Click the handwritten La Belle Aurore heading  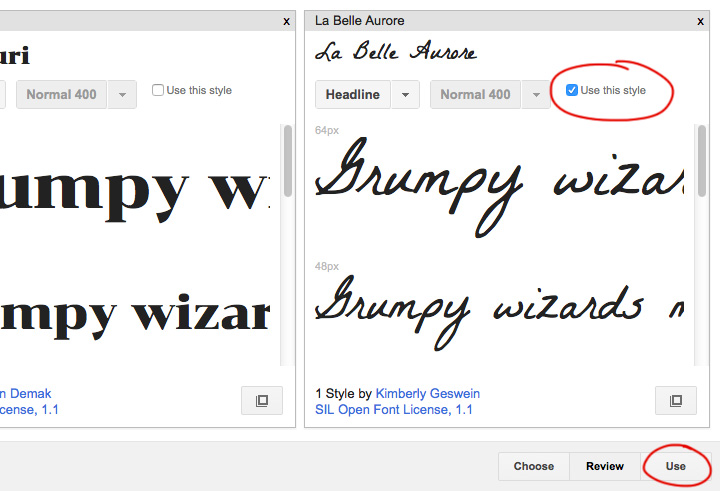(396, 51)
